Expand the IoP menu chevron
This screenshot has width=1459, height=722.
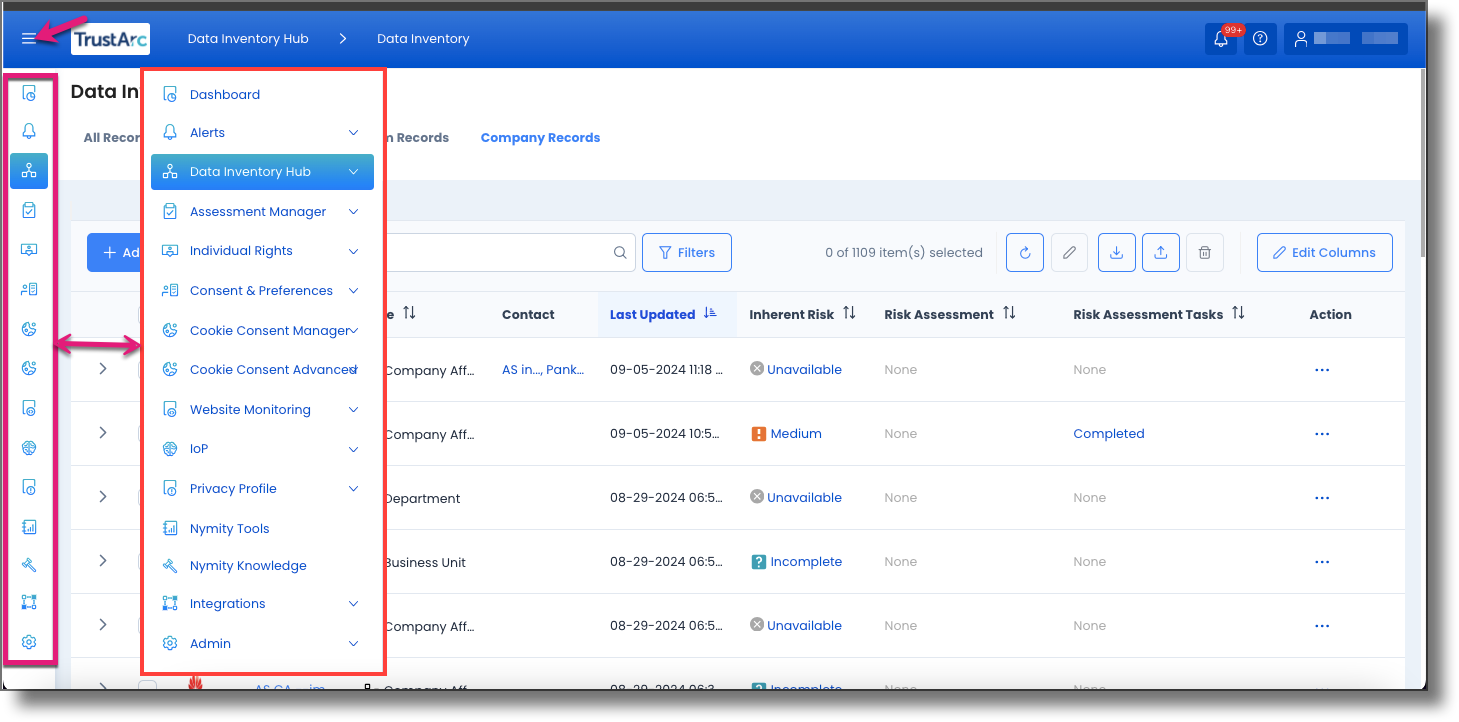[353, 449]
